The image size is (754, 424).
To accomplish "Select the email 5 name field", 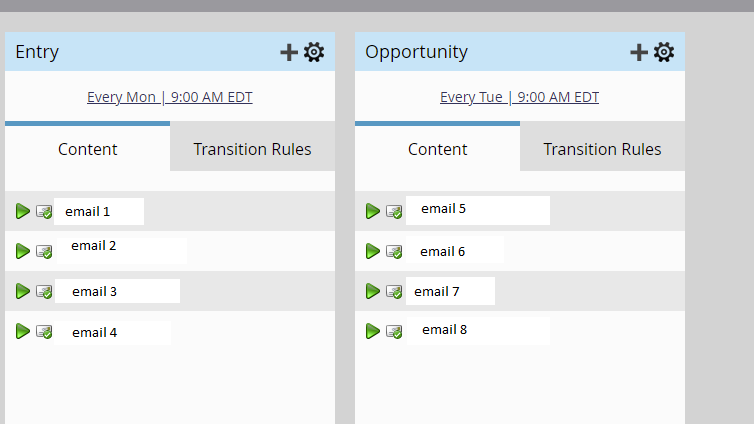I will click(478, 210).
